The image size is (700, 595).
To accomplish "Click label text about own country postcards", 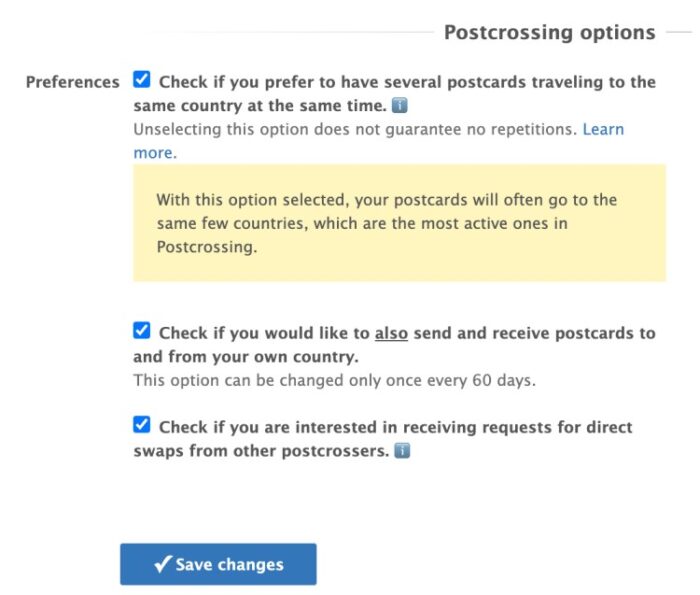I will click(394, 345).
